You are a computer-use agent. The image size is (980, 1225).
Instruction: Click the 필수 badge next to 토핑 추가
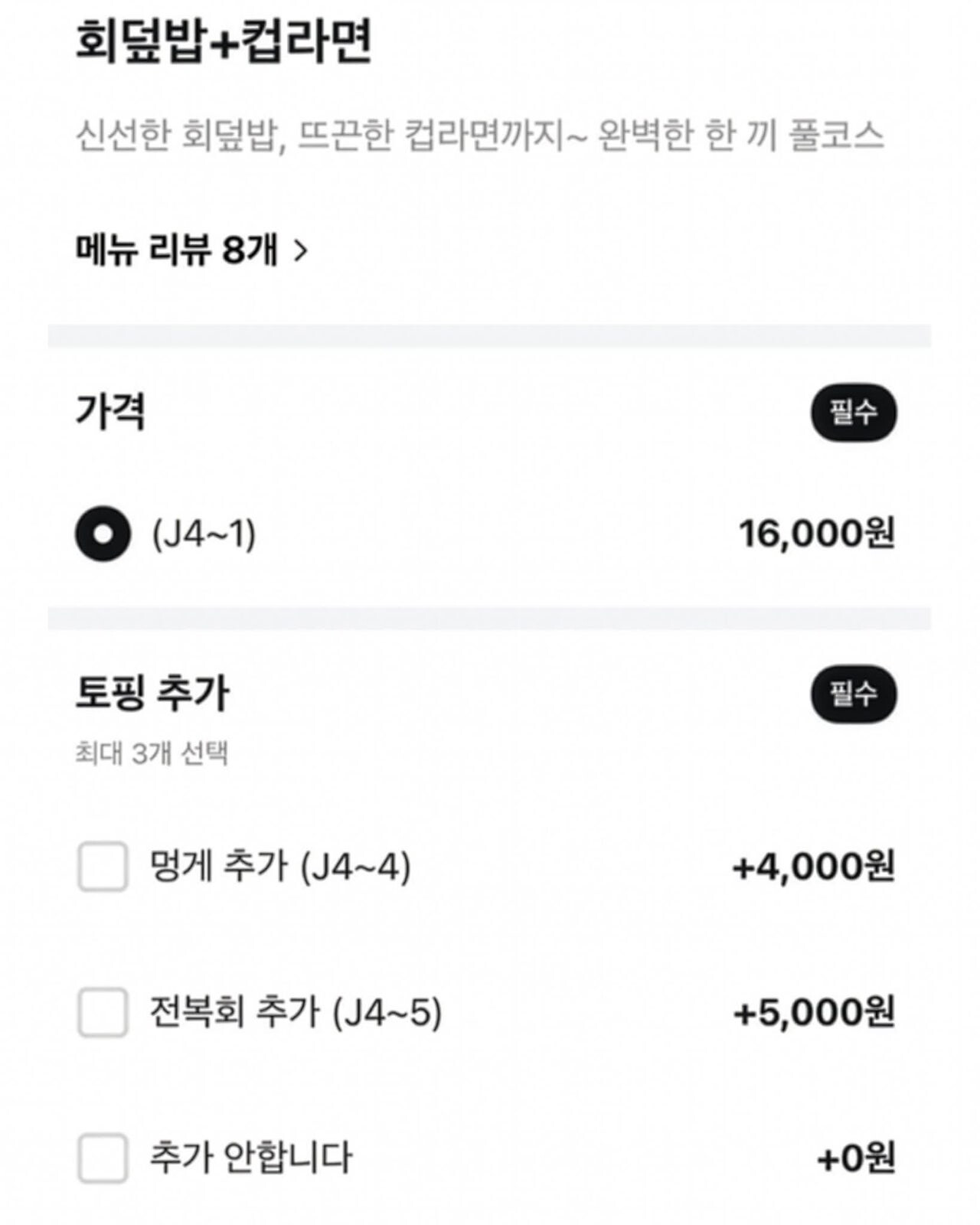click(x=853, y=694)
